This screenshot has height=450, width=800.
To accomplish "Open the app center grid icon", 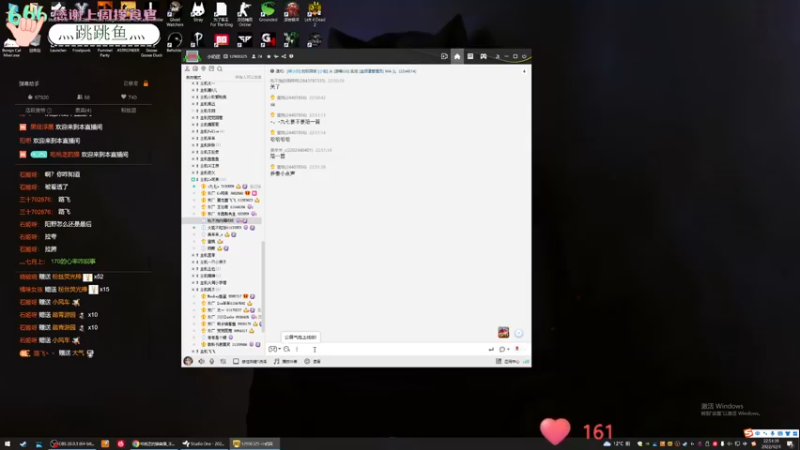I will pos(498,361).
